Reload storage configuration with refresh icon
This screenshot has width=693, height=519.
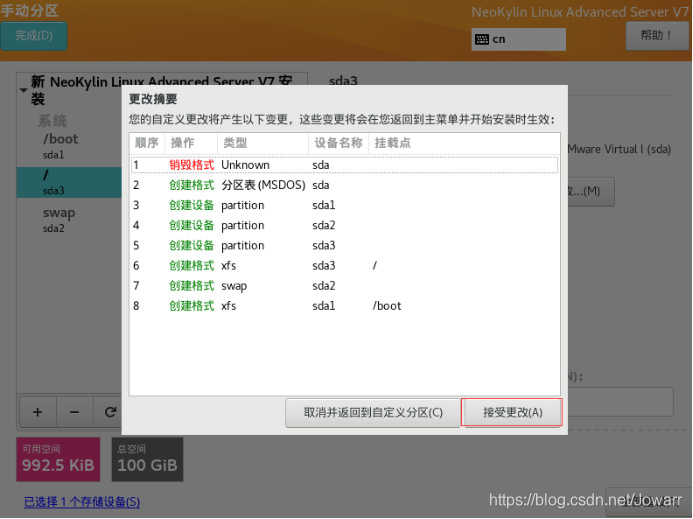[110, 412]
